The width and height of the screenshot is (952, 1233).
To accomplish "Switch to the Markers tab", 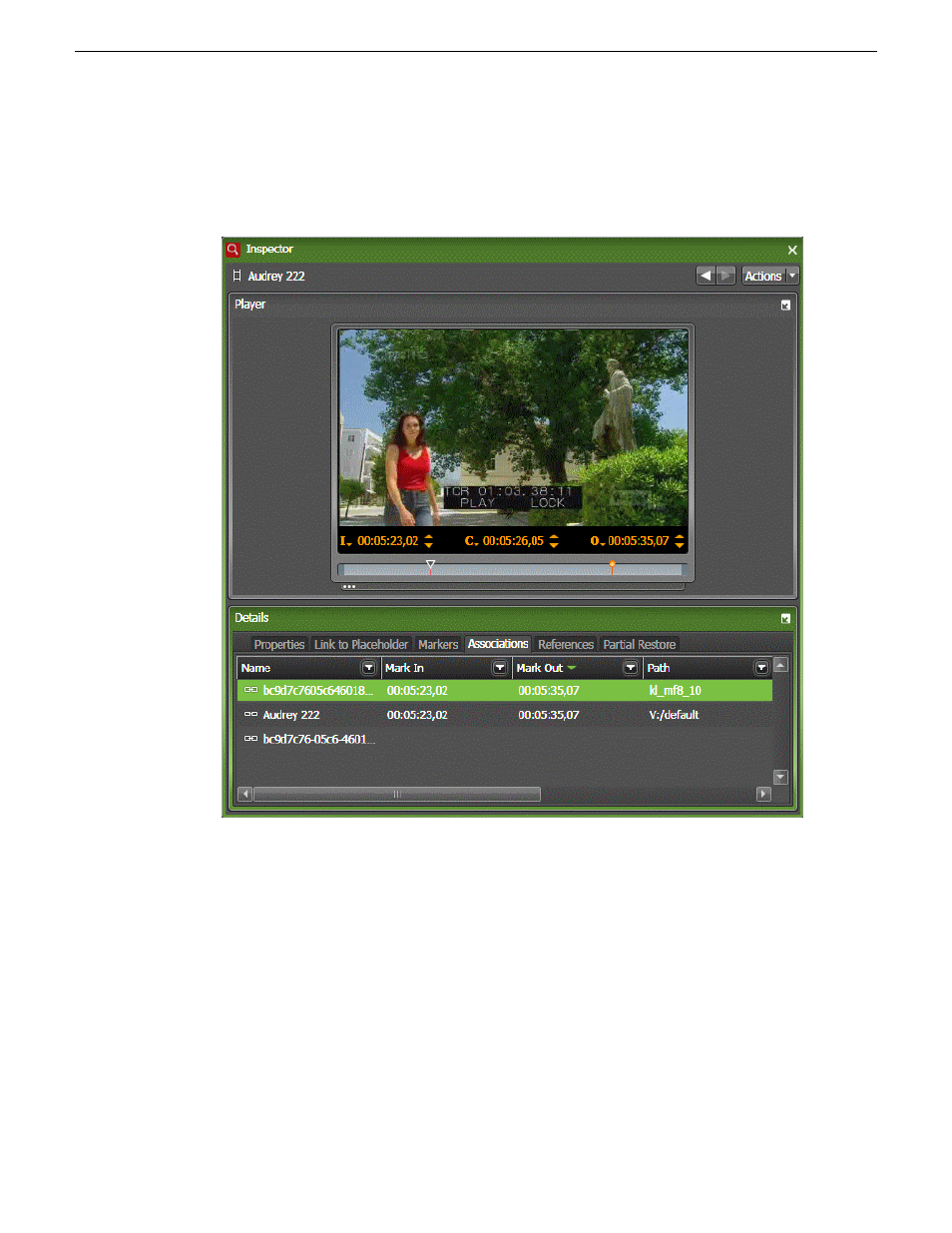I will coord(438,645).
